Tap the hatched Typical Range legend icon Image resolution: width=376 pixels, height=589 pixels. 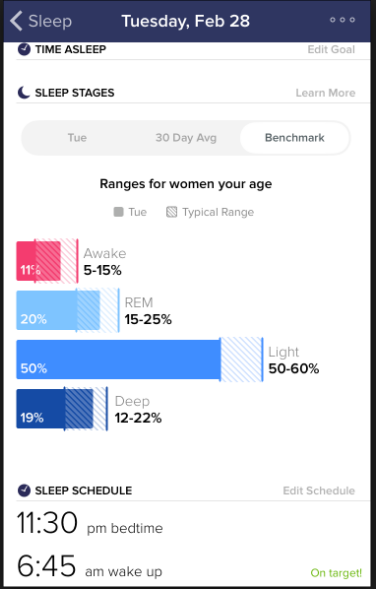pos(171,212)
